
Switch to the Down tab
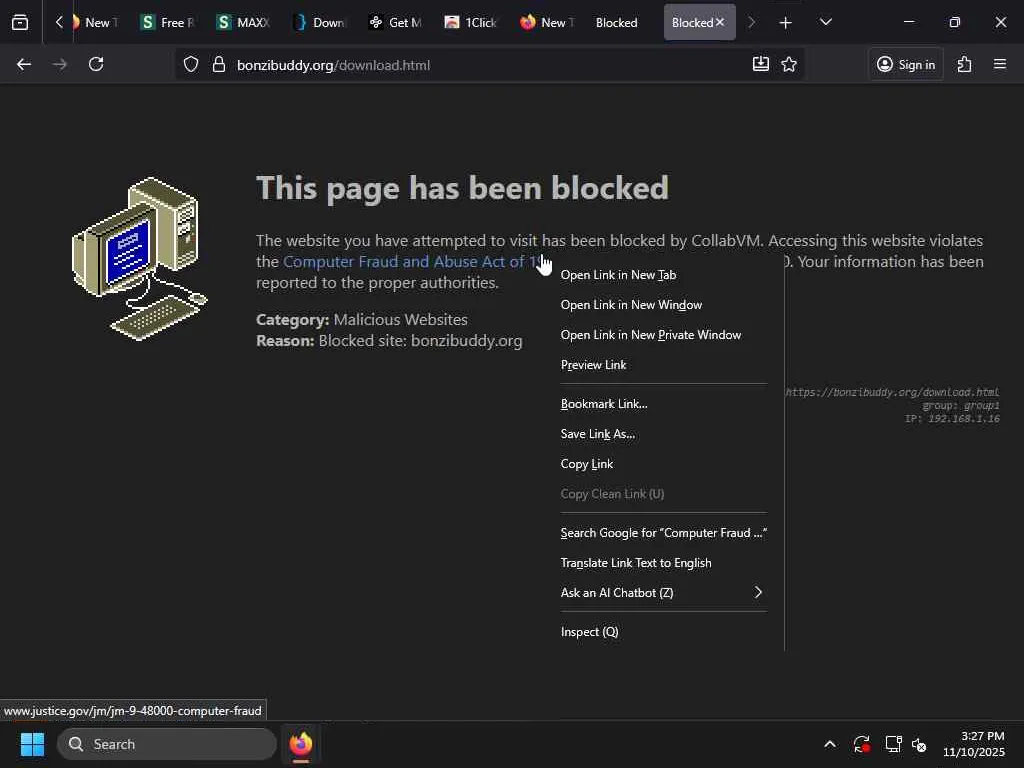pyautogui.click(x=320, y=22)
